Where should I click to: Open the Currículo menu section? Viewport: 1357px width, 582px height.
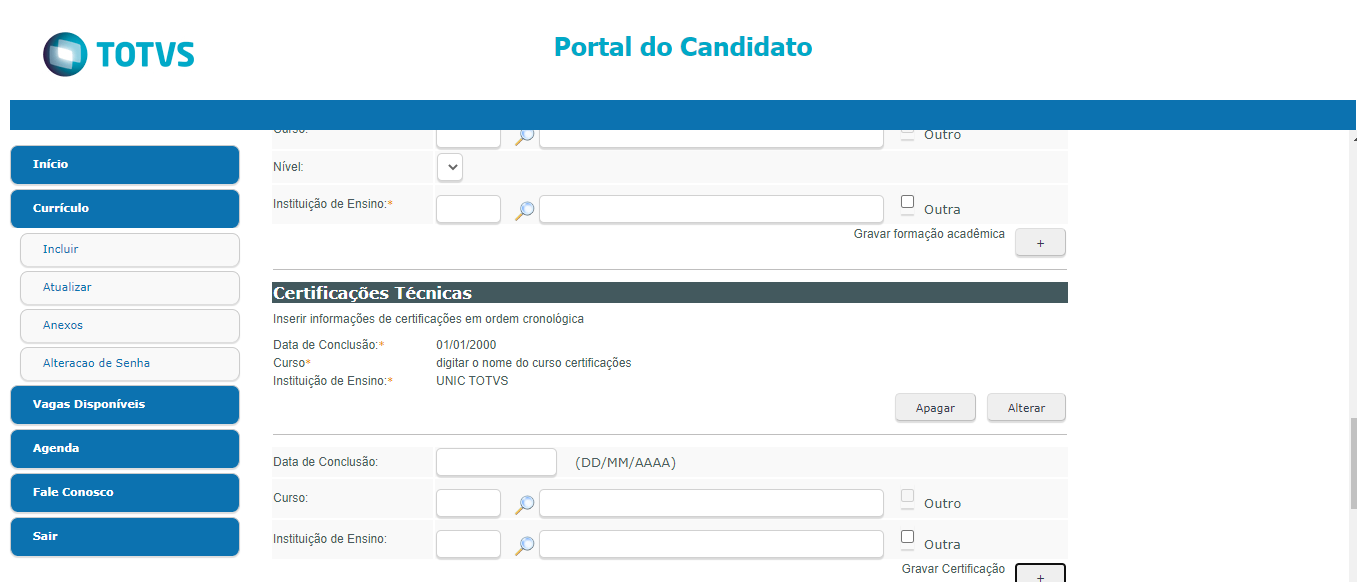(x=125, y=208)
